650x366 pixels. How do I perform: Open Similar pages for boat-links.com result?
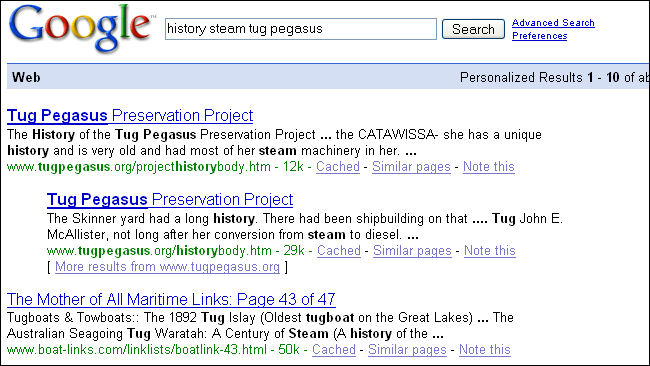[x=407, y=349]
